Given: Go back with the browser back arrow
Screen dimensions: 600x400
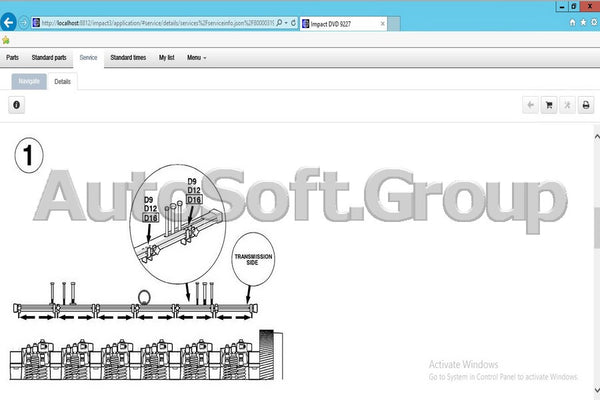Looking at the screenshot, I should click(9, 23).
